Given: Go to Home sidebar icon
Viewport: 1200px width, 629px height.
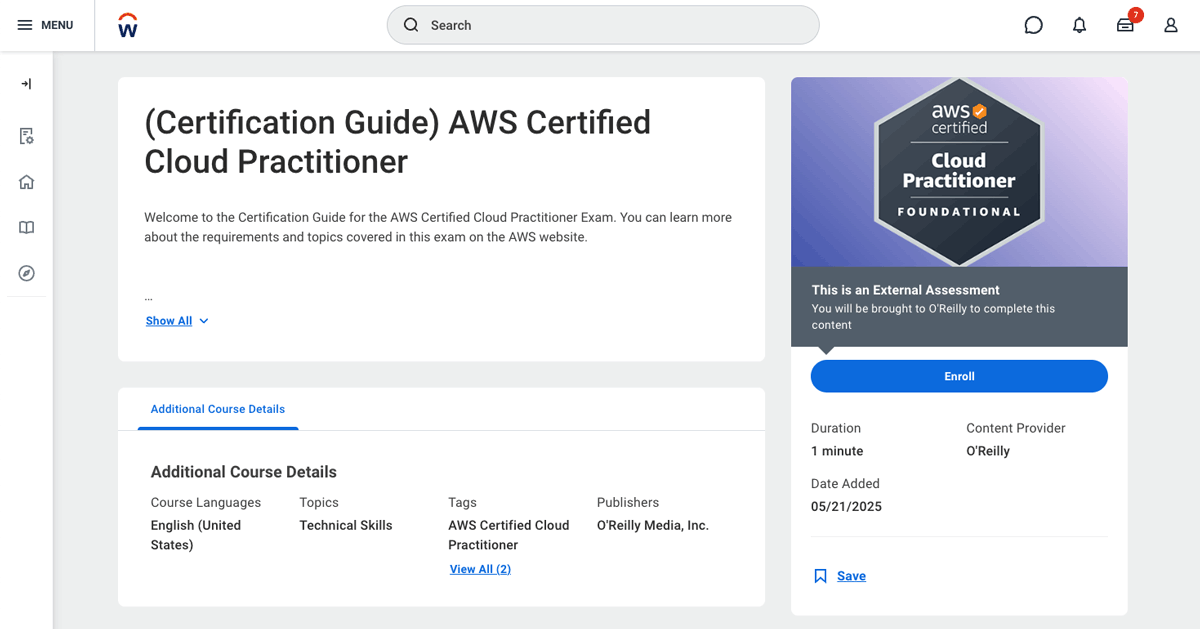Looking at the screenshot, I should tap(27, 182).
